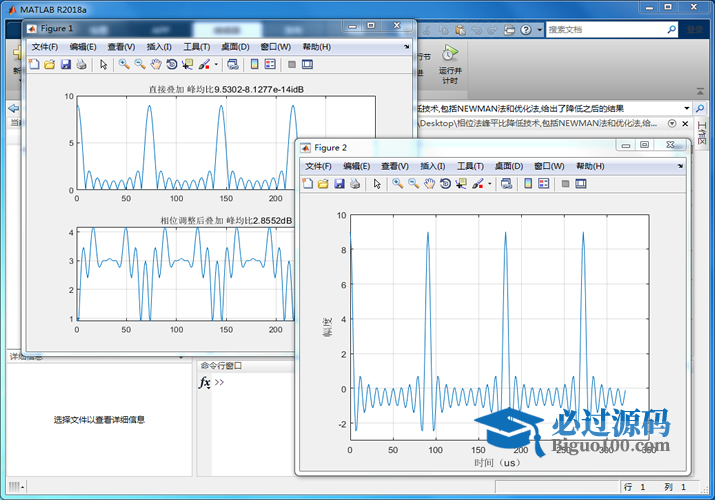Screen dimensions: 715x500
Task: Enable Rotate 3D tool in Figure 1
Action: point(171,64)
